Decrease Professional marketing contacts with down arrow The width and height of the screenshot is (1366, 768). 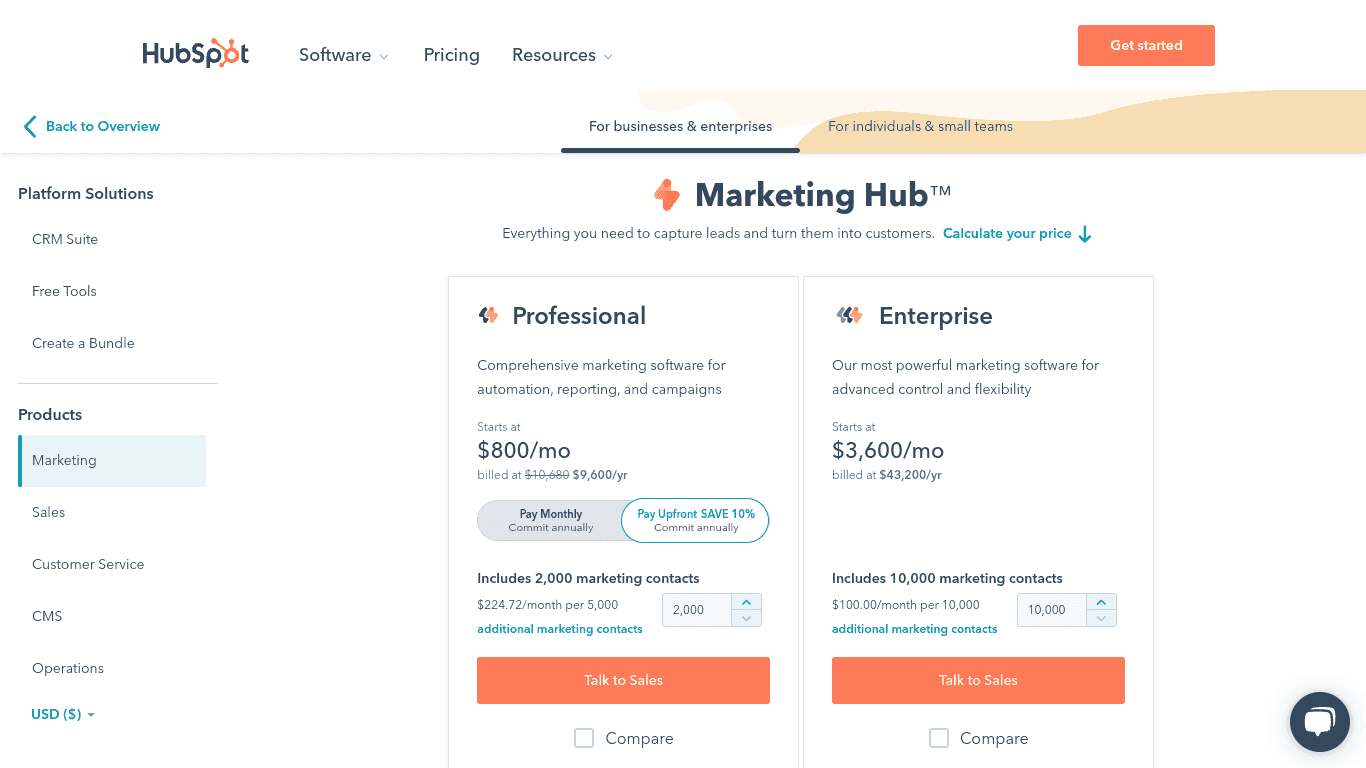pos(746,618)
